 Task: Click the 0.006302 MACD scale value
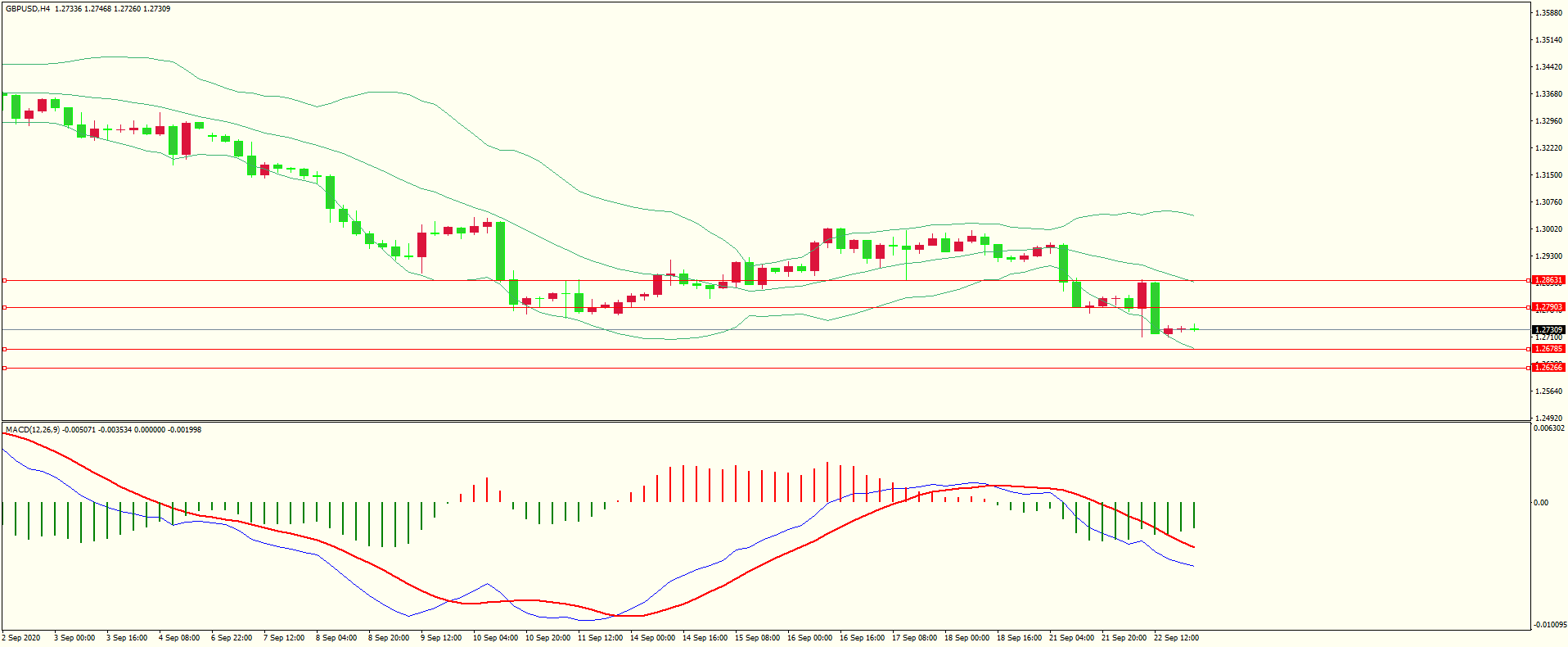(x=1548, y=428)
